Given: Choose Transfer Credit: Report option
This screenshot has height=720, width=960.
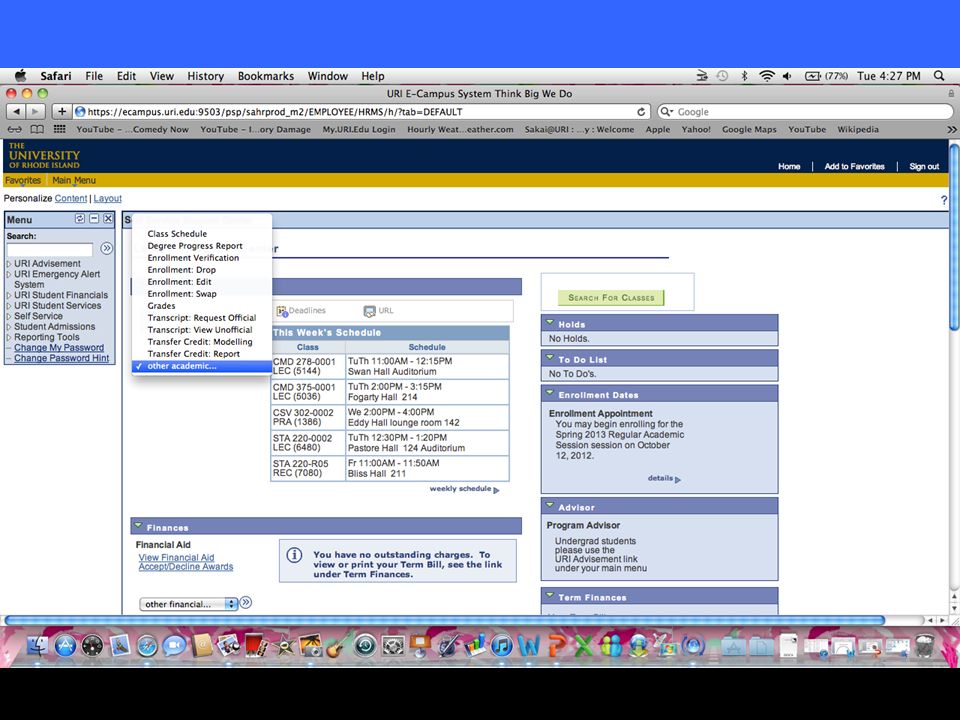Looking at the screenshot, I should click(x=202, y=353).
